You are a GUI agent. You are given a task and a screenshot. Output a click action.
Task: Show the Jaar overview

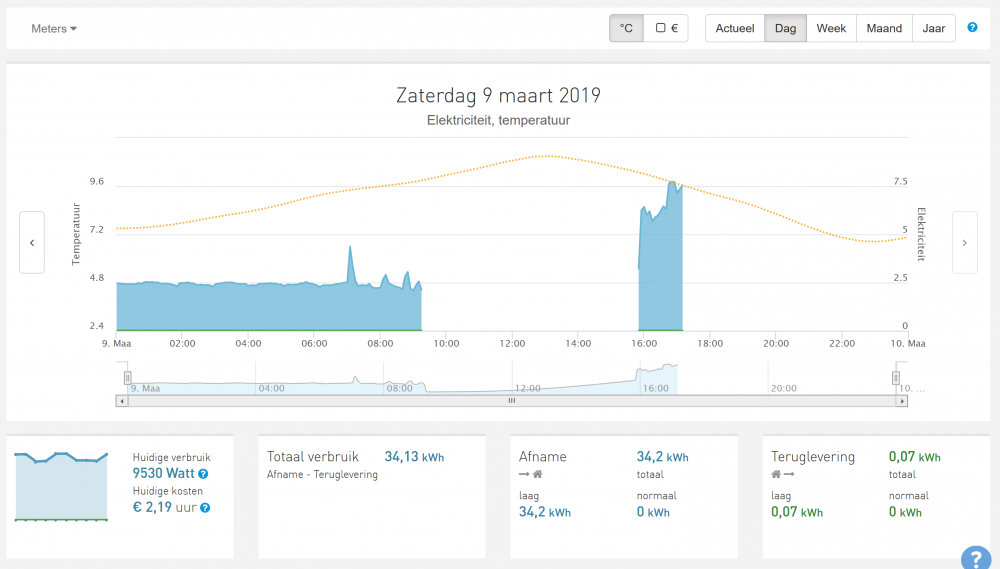(934, 29)
